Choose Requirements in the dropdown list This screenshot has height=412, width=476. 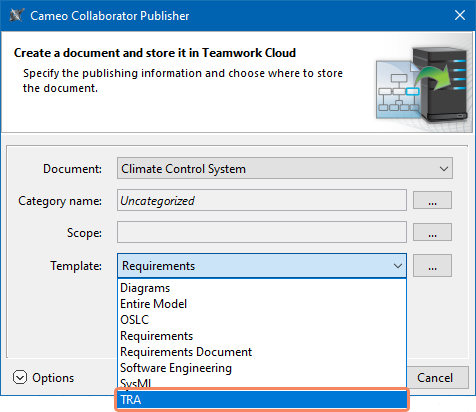pyautogui.click(x=262, y=336)
